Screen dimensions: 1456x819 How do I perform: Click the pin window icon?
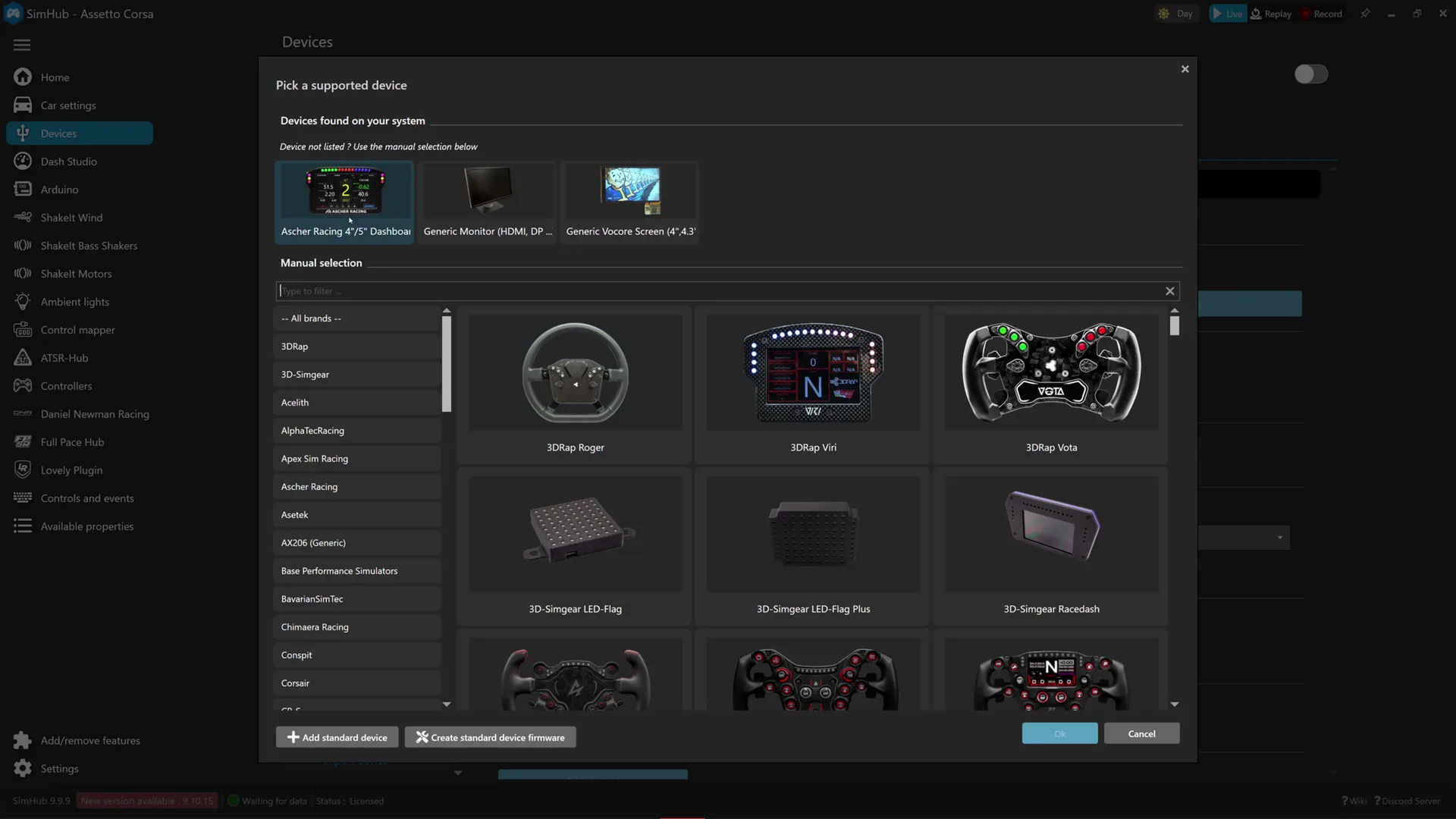tap(1365, 14)
